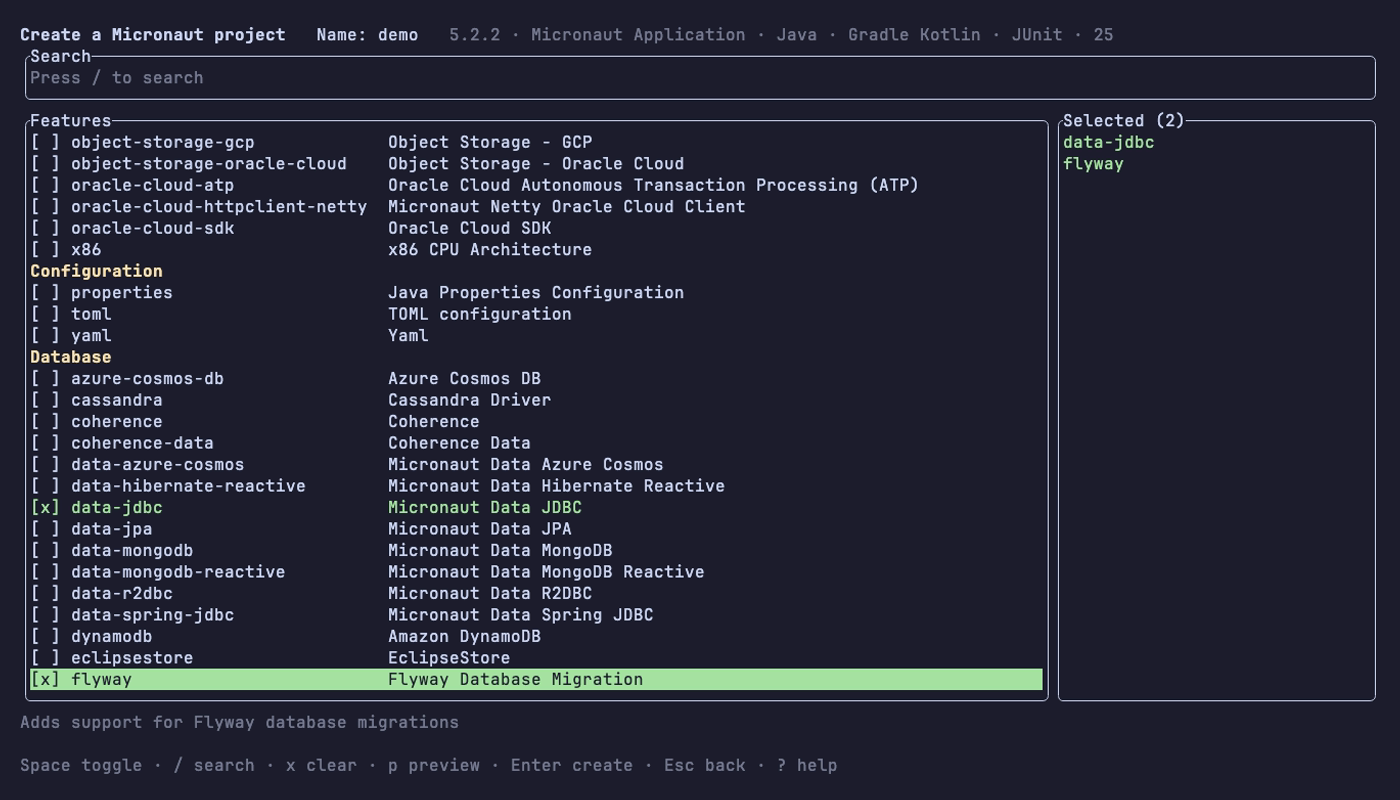
Task: Check the oracle-cloud-httpclient-netty feature
Action: [45, 207]
